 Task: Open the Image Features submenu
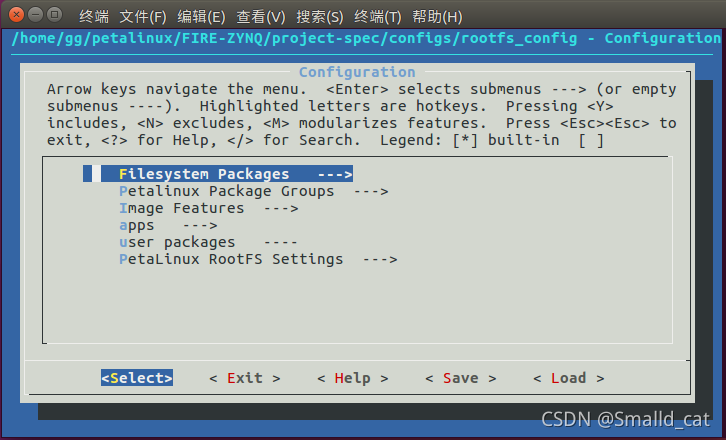point(209,208)
